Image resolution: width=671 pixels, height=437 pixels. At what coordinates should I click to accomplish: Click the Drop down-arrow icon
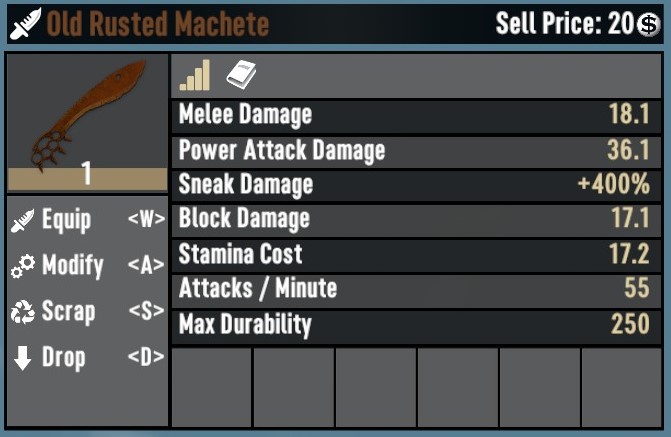tap(22, 358)
